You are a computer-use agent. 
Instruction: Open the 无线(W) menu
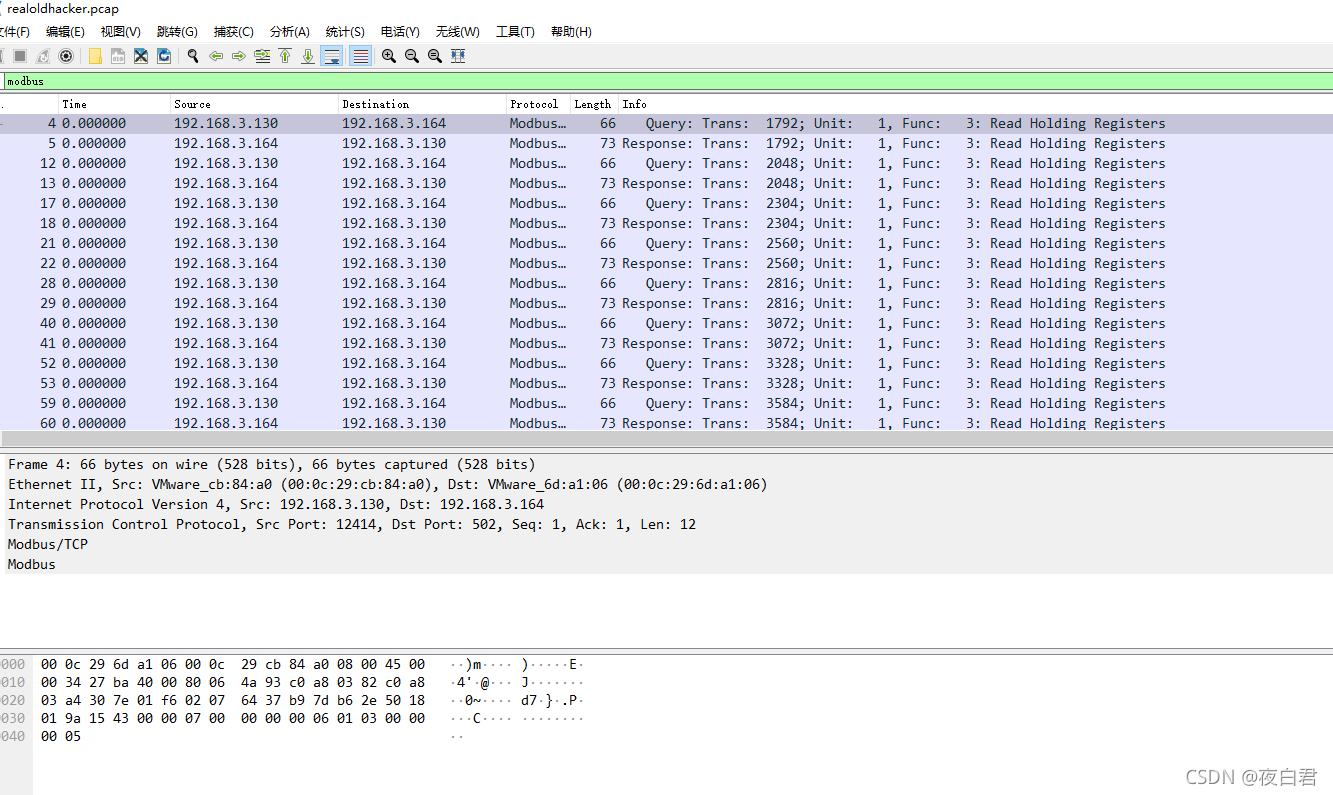458,32
